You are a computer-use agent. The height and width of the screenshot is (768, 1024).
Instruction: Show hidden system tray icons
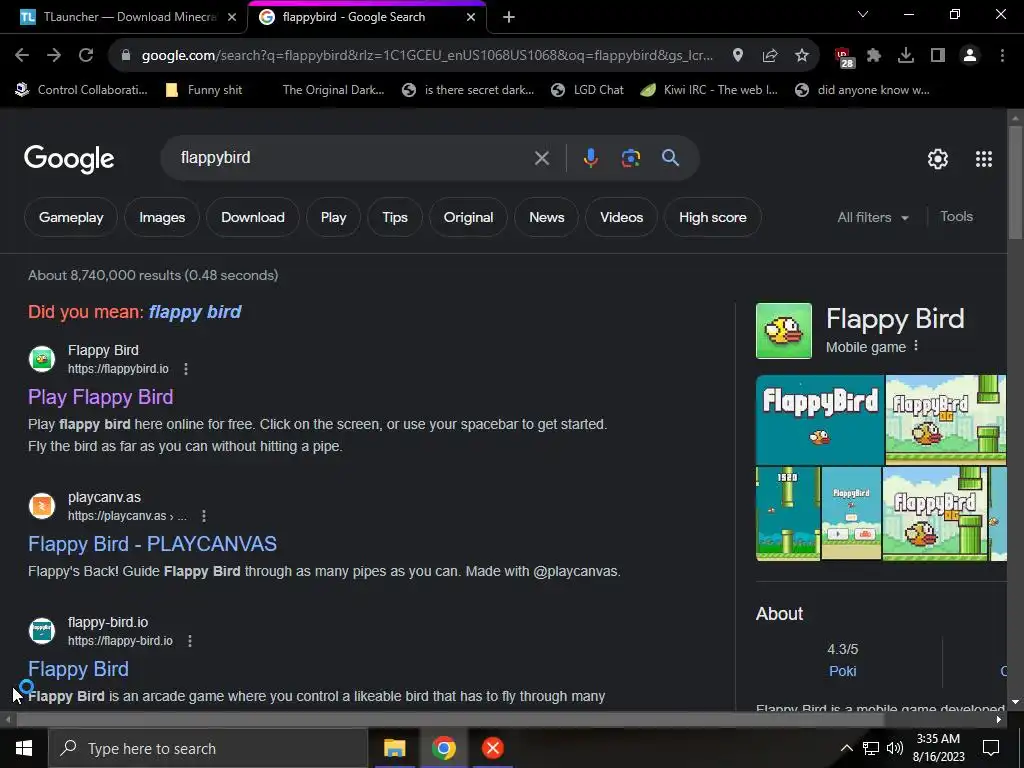(846, 748)
